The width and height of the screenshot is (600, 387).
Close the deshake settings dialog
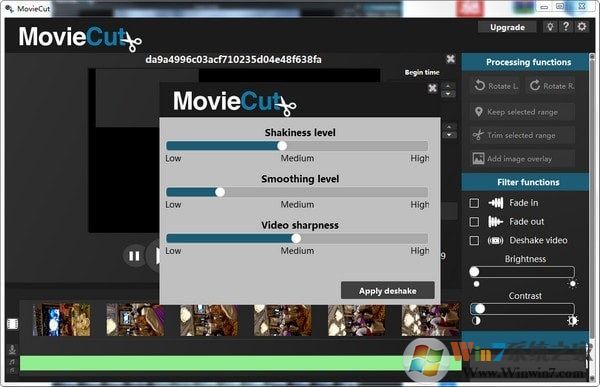(x=432, y=88)
